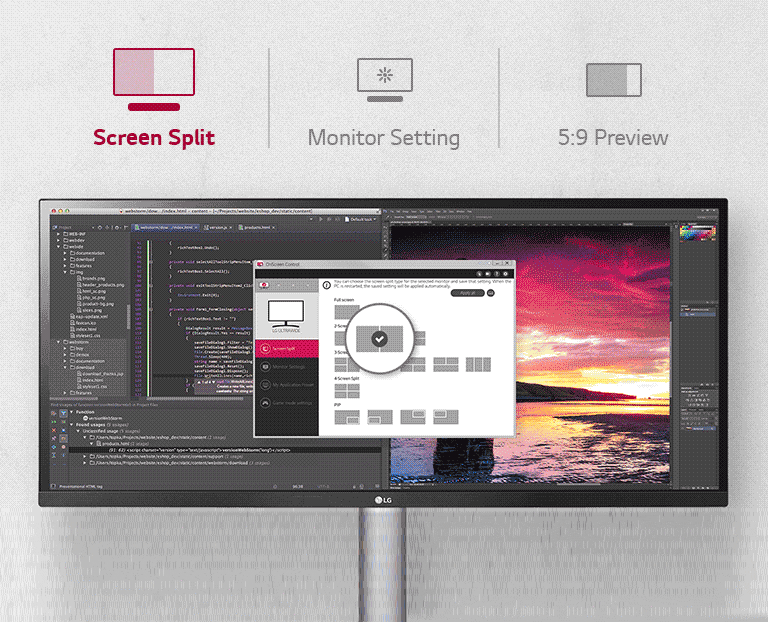Select Screen Split in OnScreen Control sidebar

coord(287,348)
